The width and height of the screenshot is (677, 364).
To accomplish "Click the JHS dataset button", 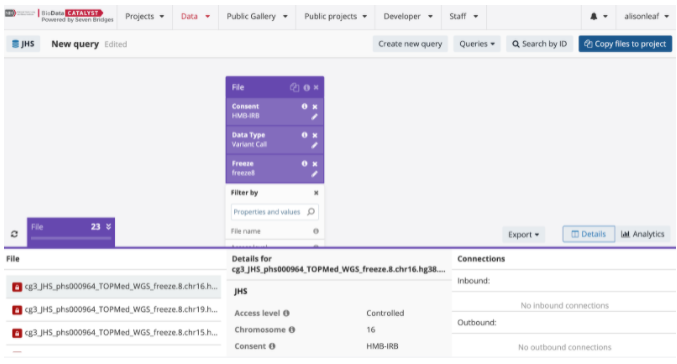I will pyautogui.click(x=23, y=44).
